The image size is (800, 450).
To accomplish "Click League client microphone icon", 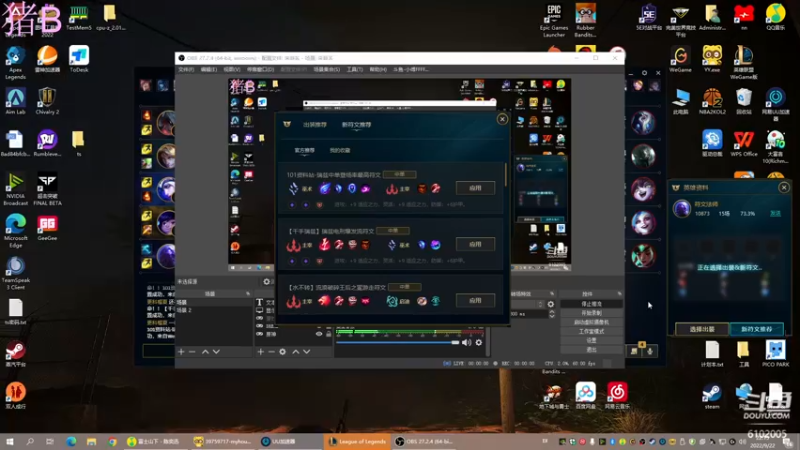I will 650,351.
